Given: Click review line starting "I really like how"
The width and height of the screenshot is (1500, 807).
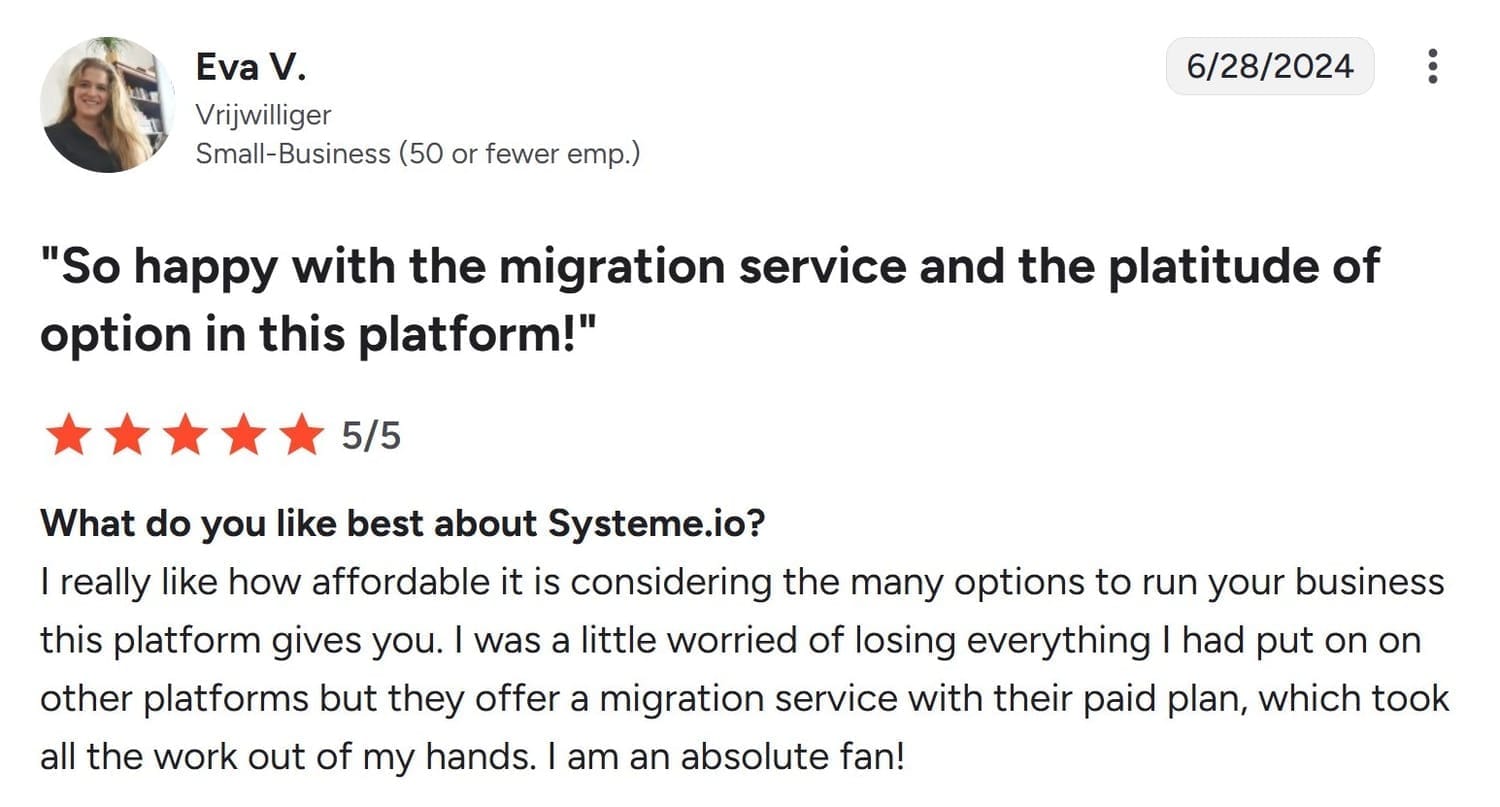Looking at the screenshot, I should (741, 581).
